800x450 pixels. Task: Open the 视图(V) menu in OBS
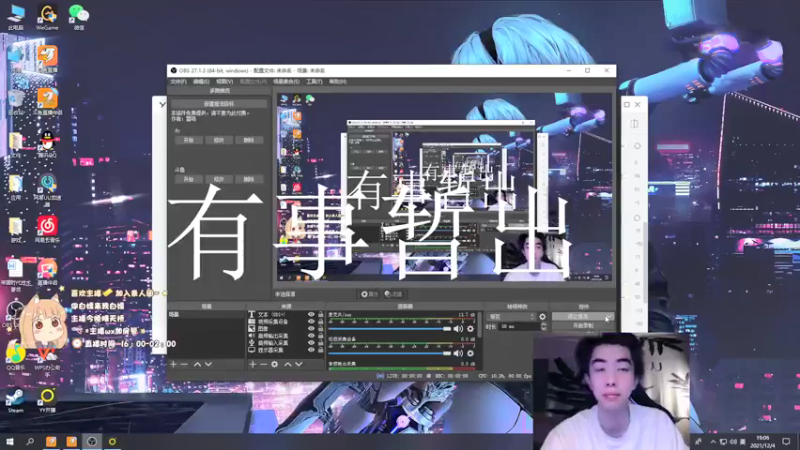coord(224,82)
